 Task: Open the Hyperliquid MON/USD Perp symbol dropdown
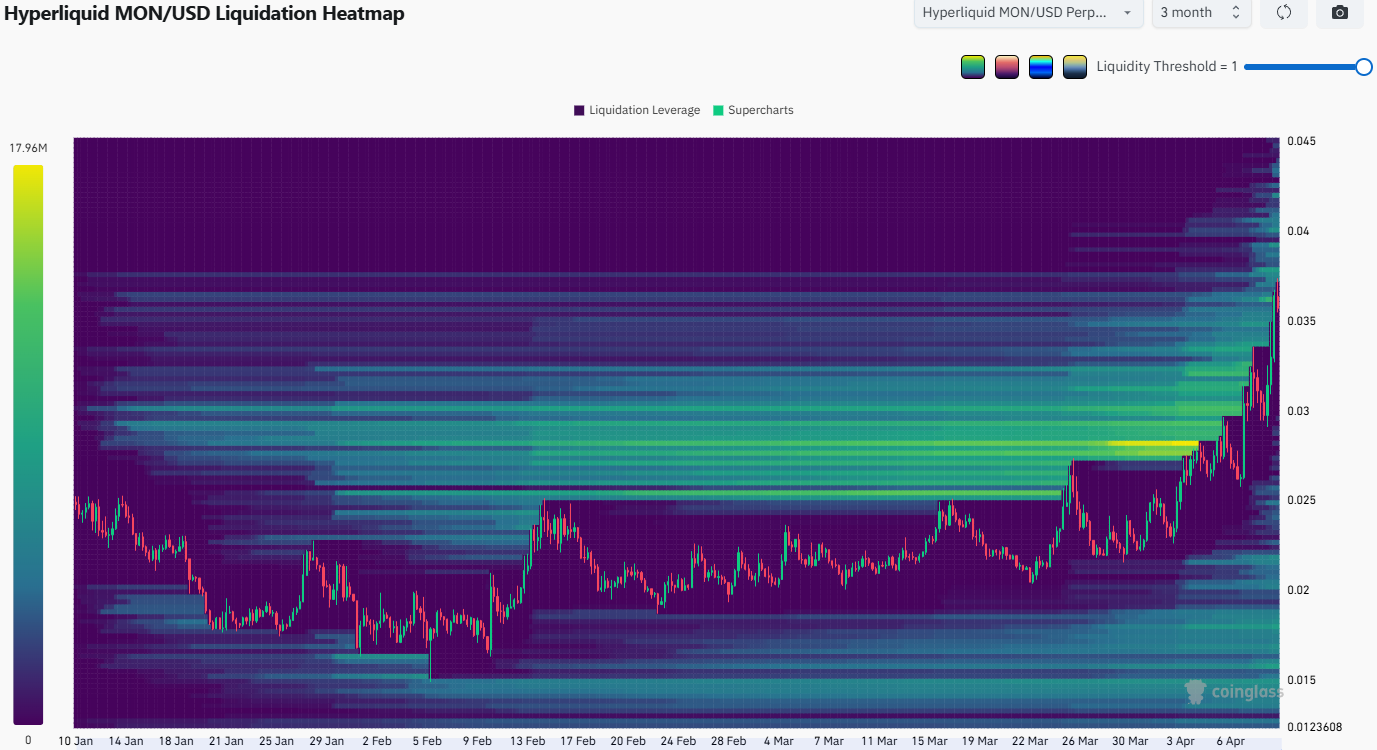[1028, 13]
